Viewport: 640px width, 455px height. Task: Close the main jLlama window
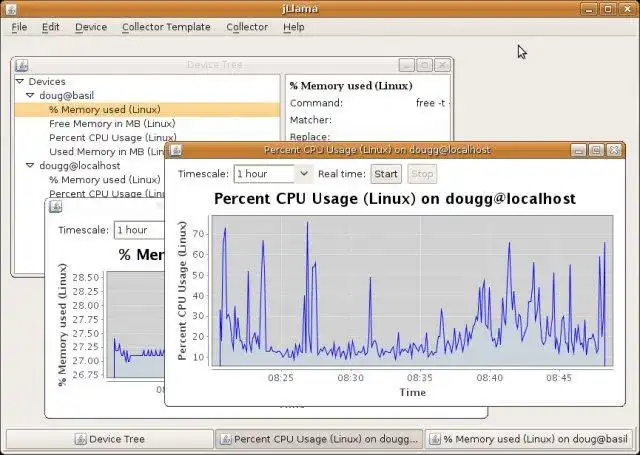[627, 9]
